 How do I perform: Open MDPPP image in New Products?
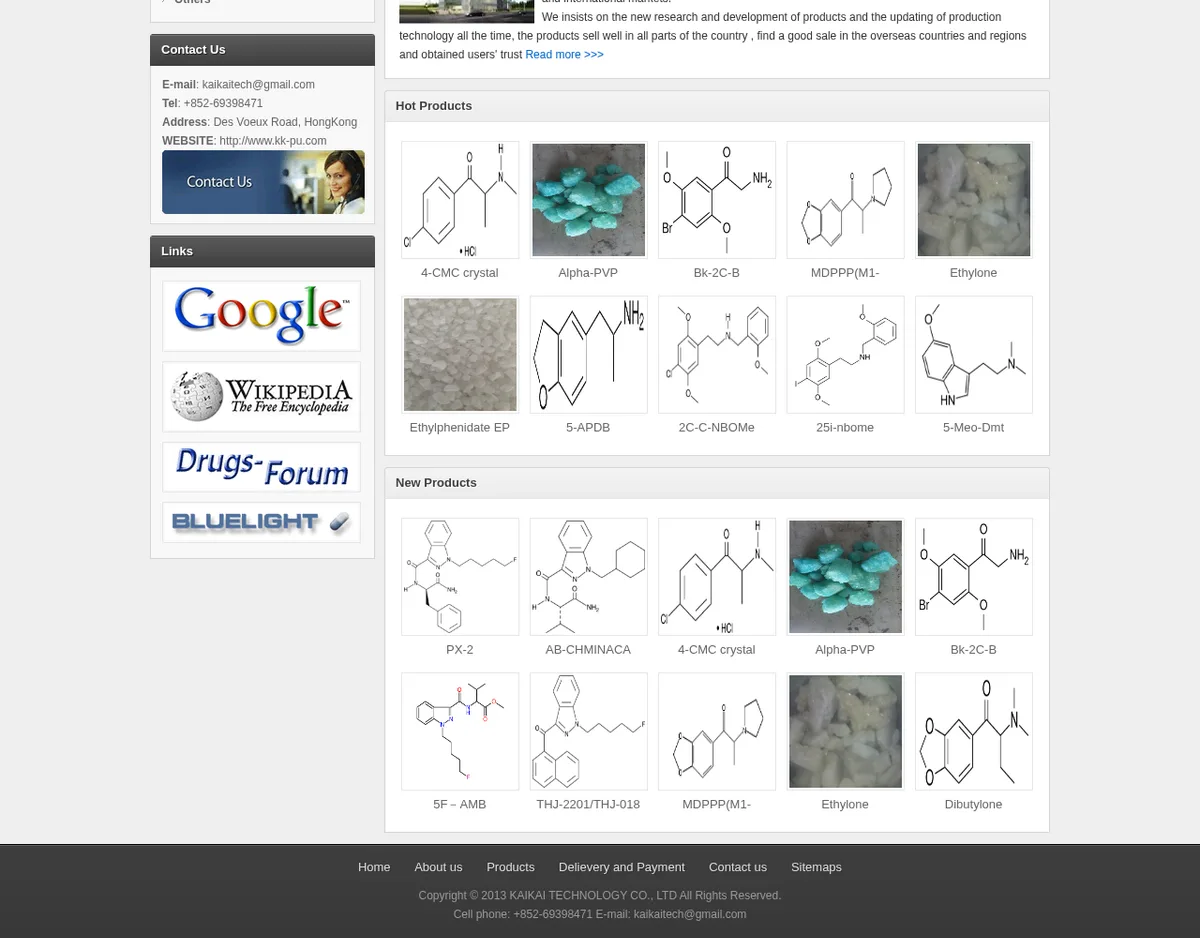717,732
